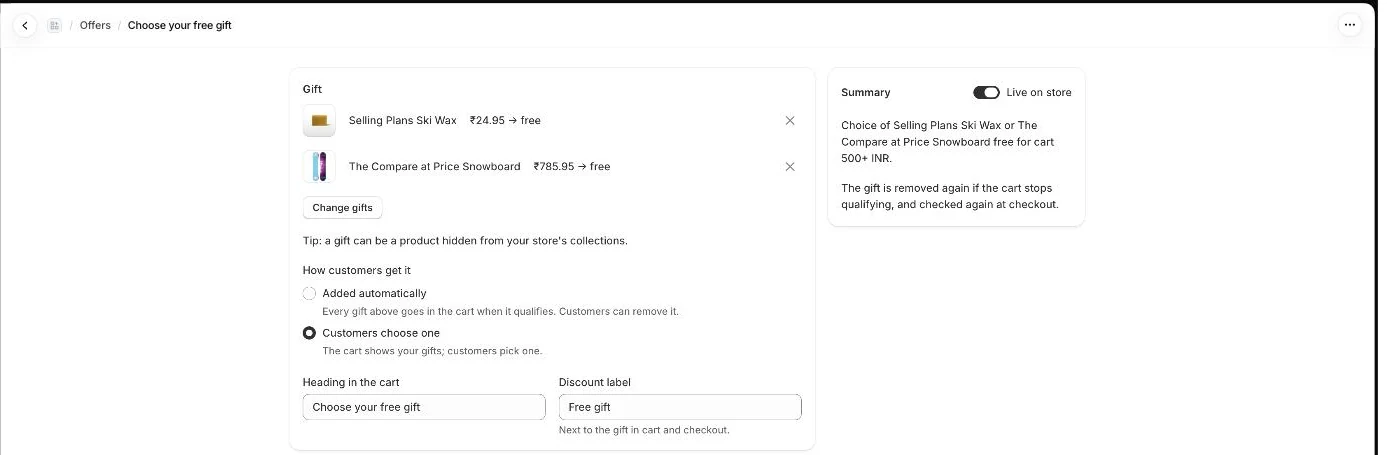Click the Ski Wax product thumbnail
This screenshot has width=1387, height=455.
319,121
